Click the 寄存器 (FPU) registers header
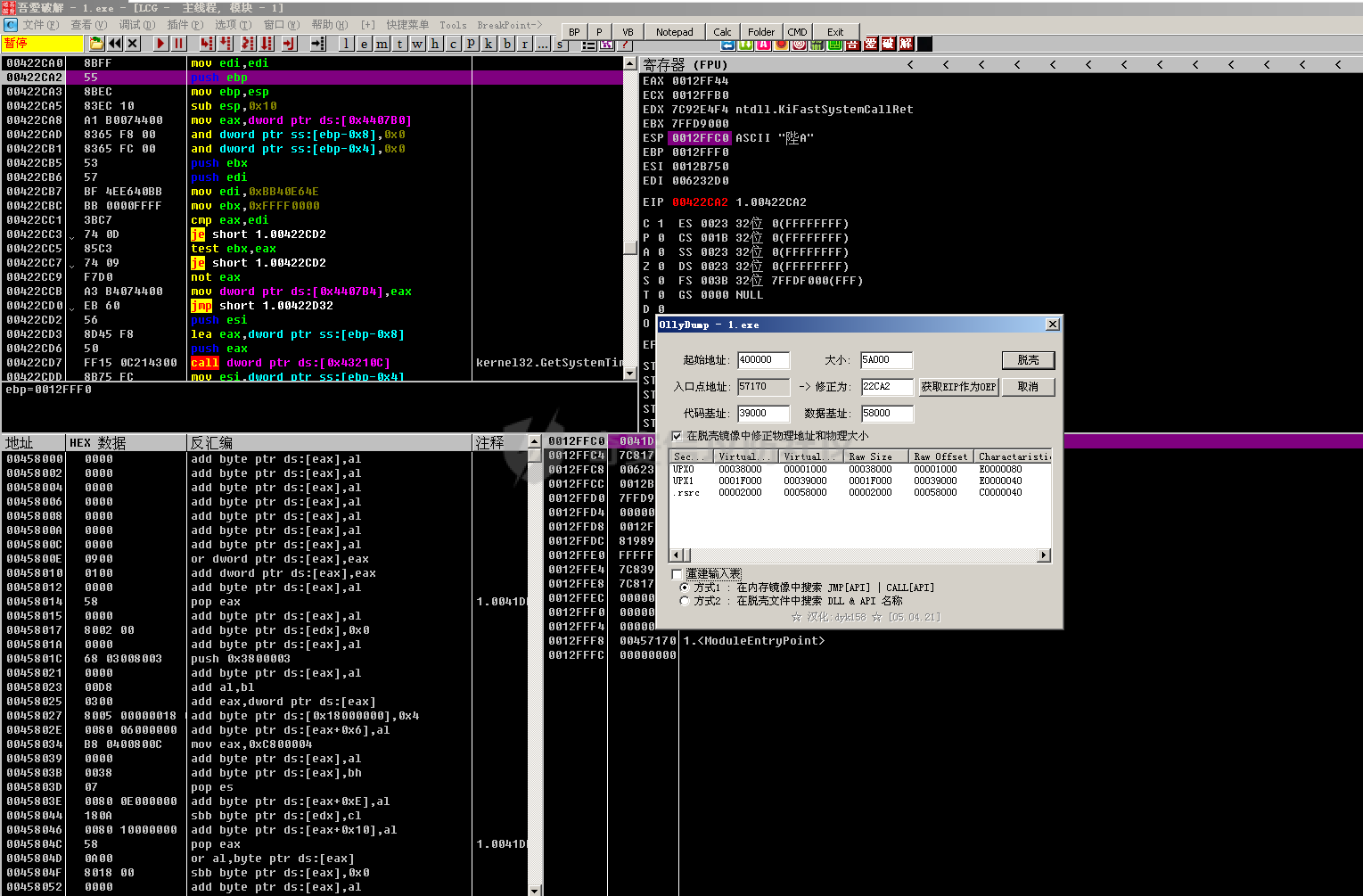Image resolution: width=1363 pixels, height=896 pixels. (686, 64)
